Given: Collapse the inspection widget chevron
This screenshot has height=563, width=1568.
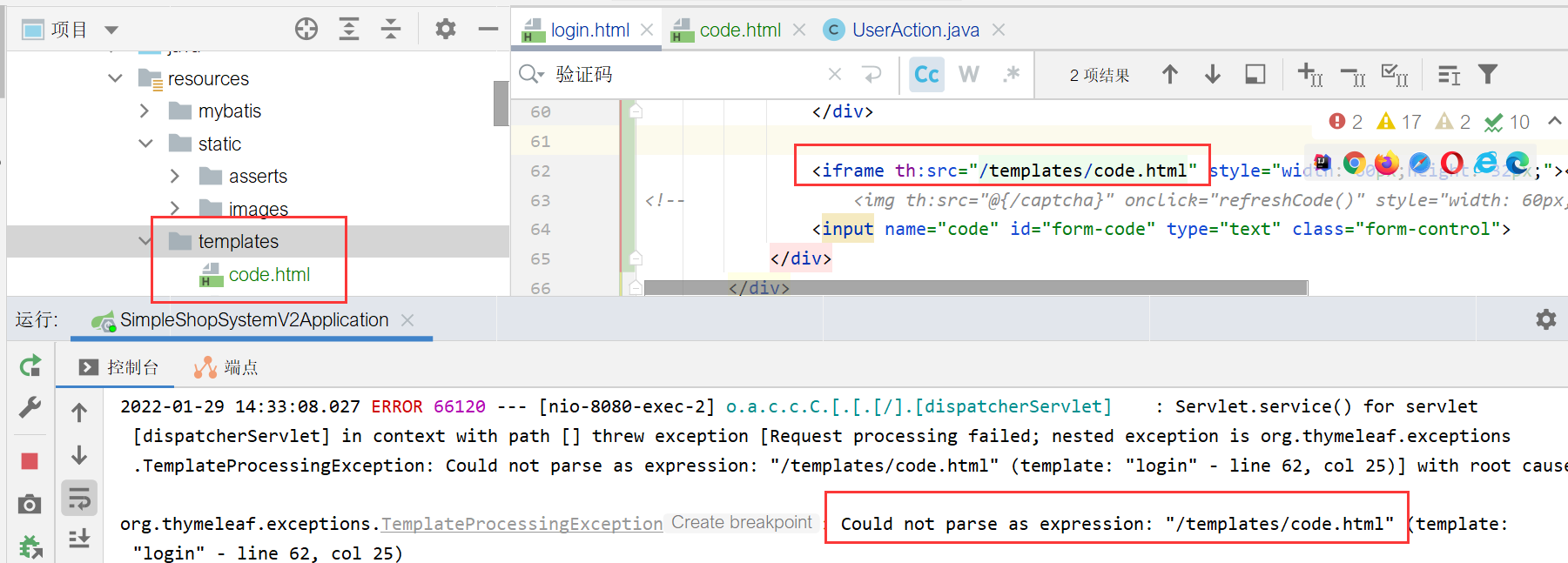Looking at the screenshot, I should coord(1554,121).
